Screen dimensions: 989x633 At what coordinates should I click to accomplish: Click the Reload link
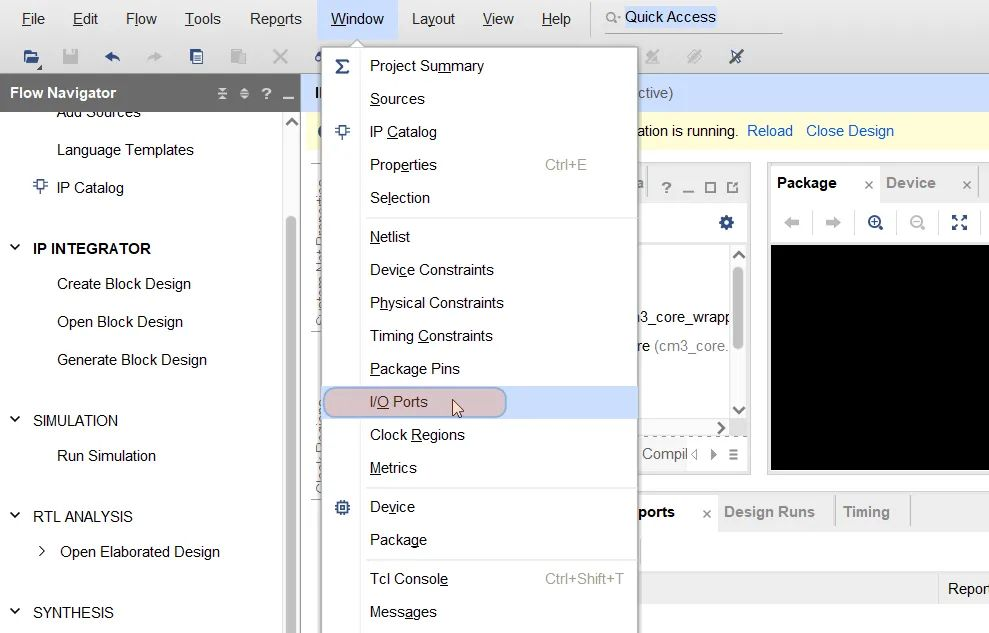click(770, 131)
